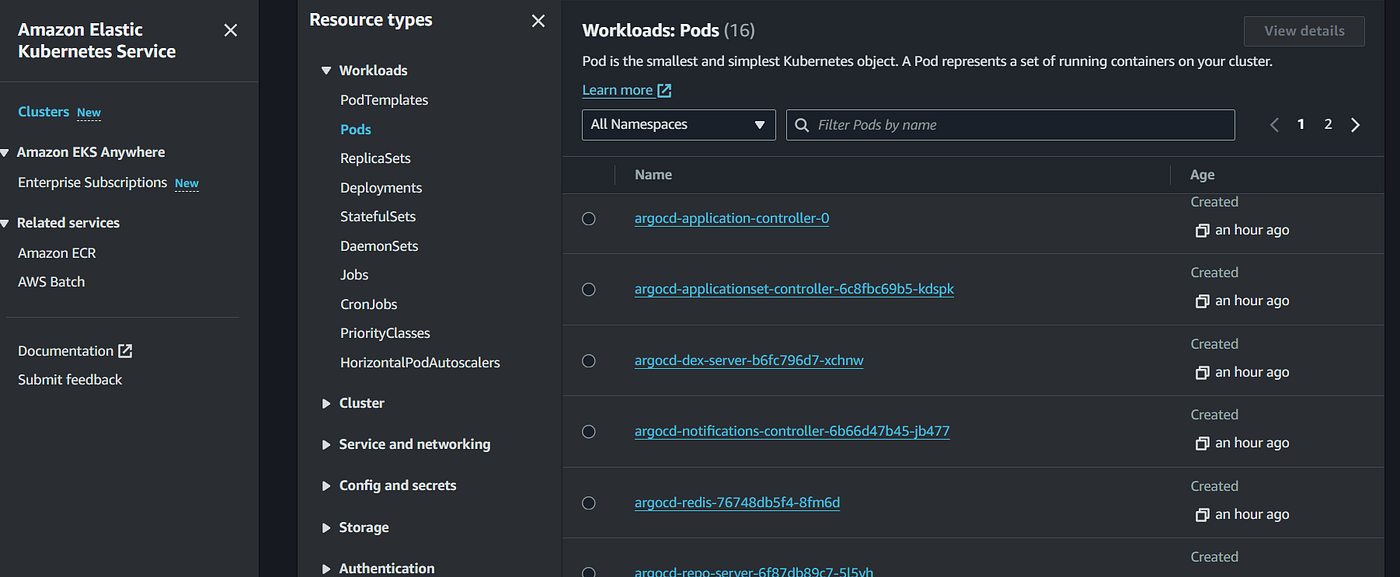
Task: Go to next page arrow in pagination
Action: [x=1355, y=125]
